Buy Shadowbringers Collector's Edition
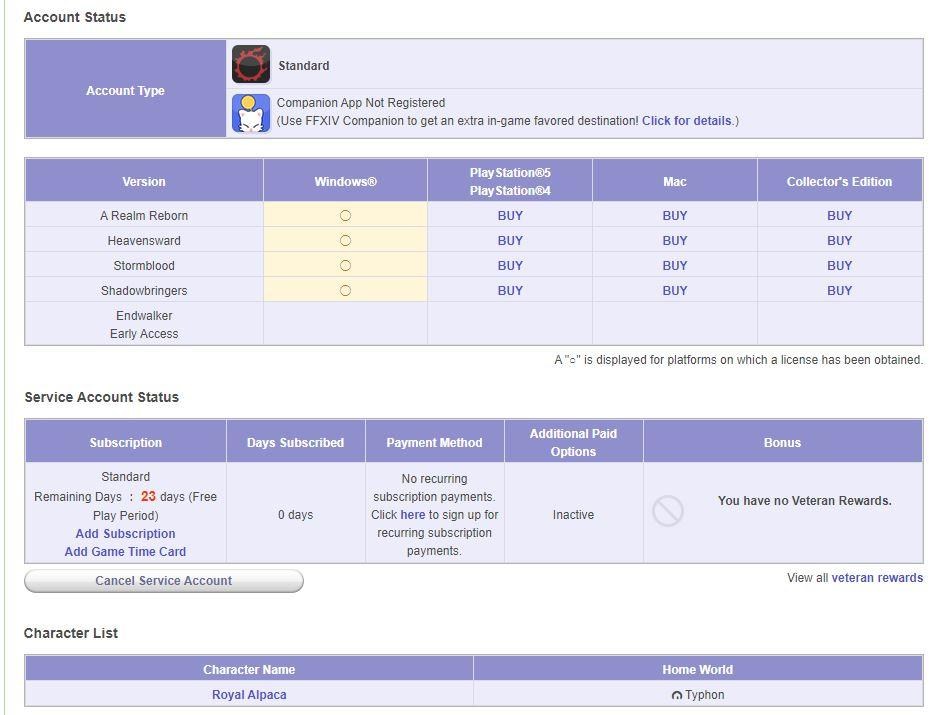The width and height of the screenshot is (941, 715). pos(840,291)
